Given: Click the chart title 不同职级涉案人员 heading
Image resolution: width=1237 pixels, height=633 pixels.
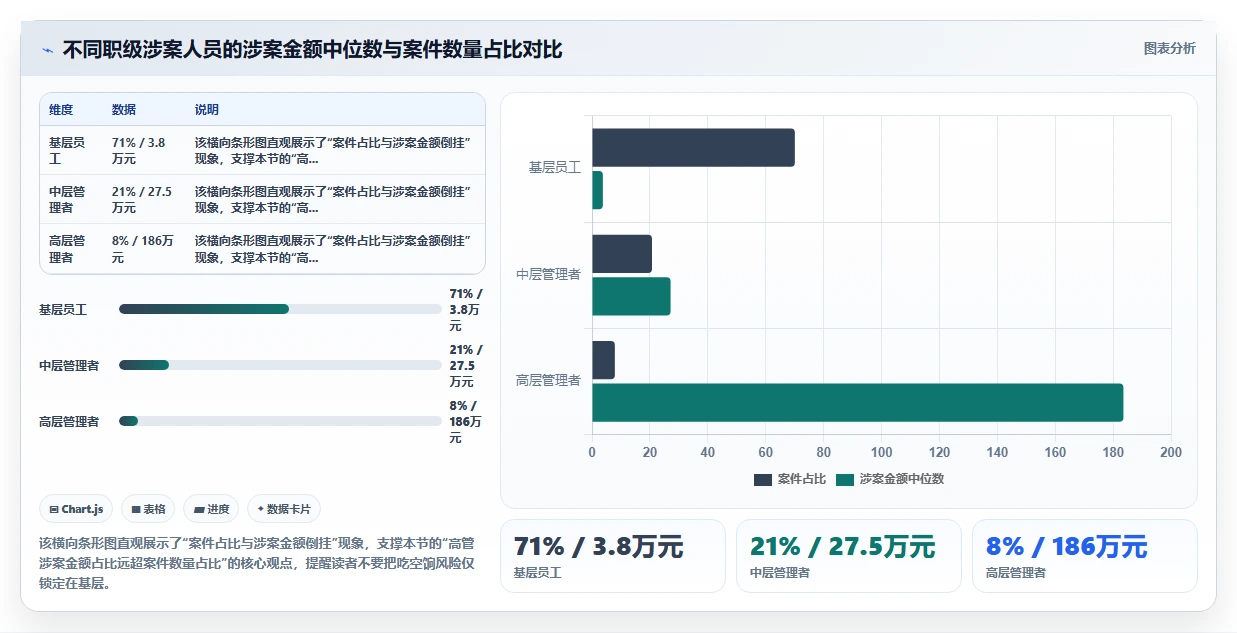Looking at the screenshot, I should [312, 50].
